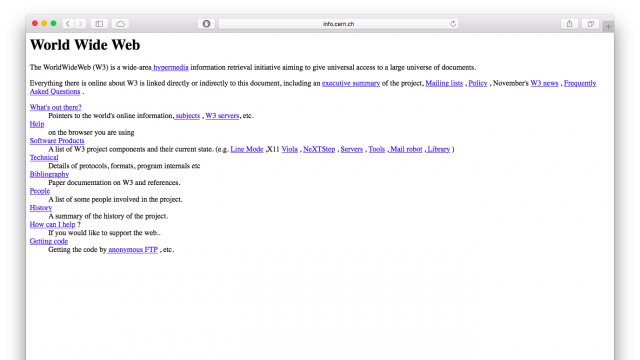The image size is (640, 360).
Task: Click the info.cern.ch address bar
Action: pos(338,24)
